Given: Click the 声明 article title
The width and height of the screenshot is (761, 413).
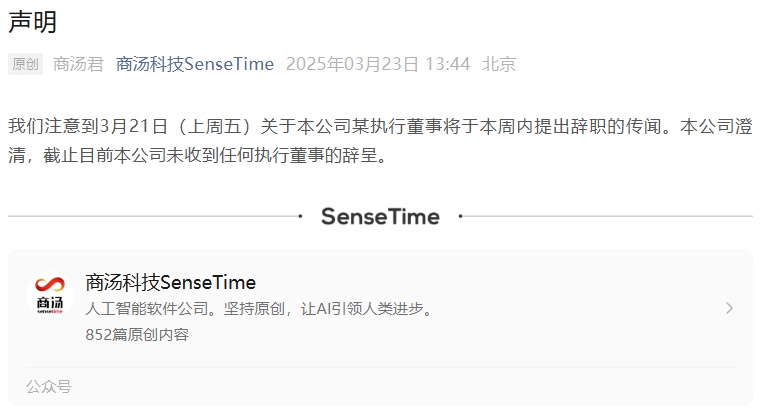Looking at the screenshot, I should tap(33, 22).
